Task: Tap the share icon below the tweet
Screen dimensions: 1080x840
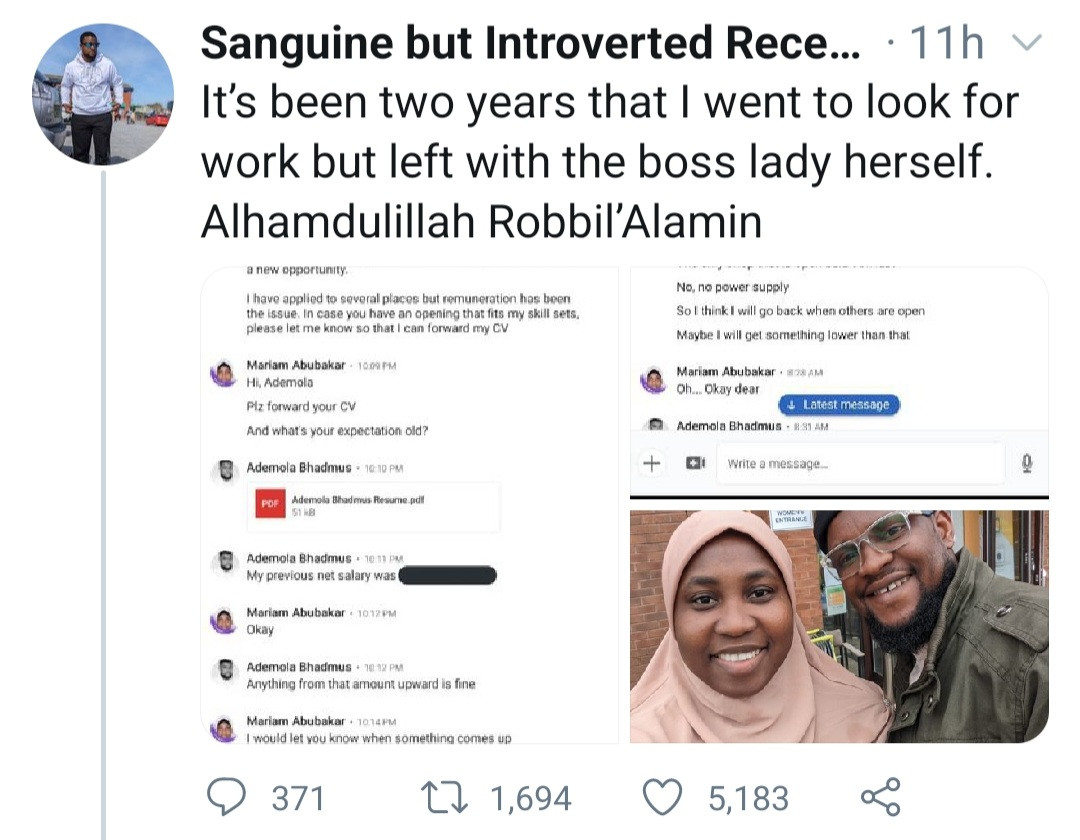Action: tap(880, 797)
